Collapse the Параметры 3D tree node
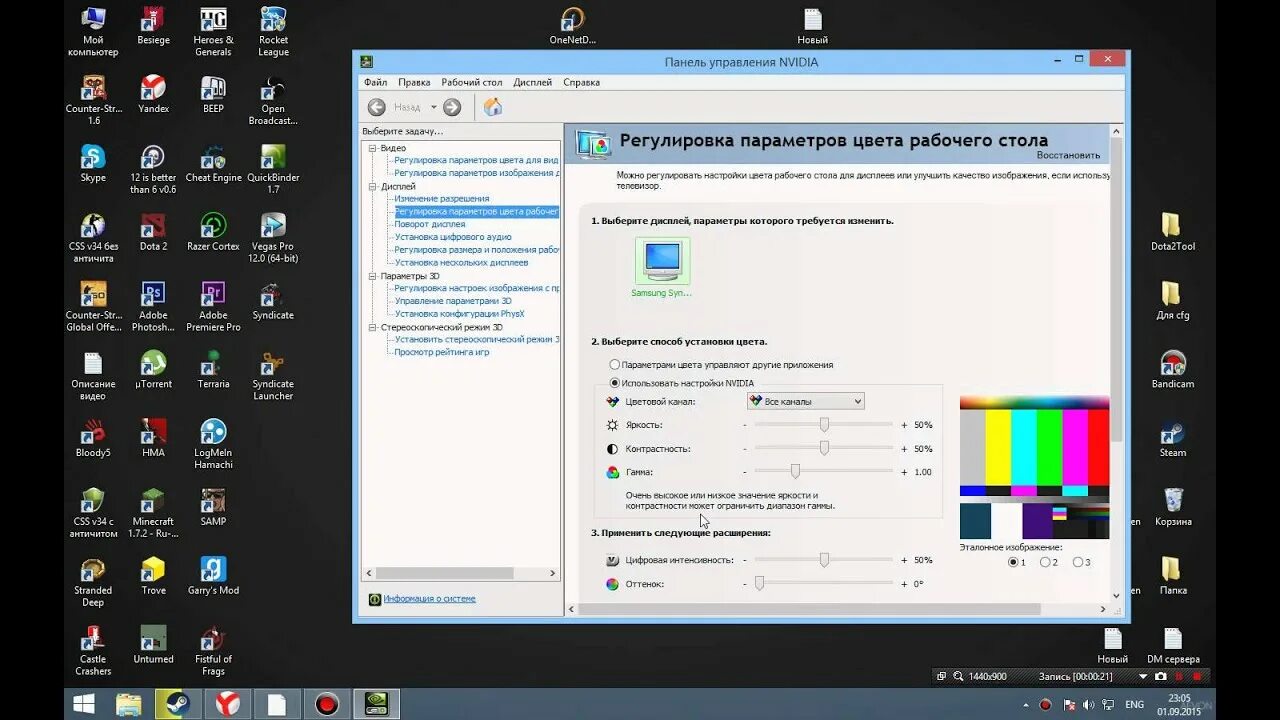The height and width of the screenshot is (720, 1280). click(373, 276)
